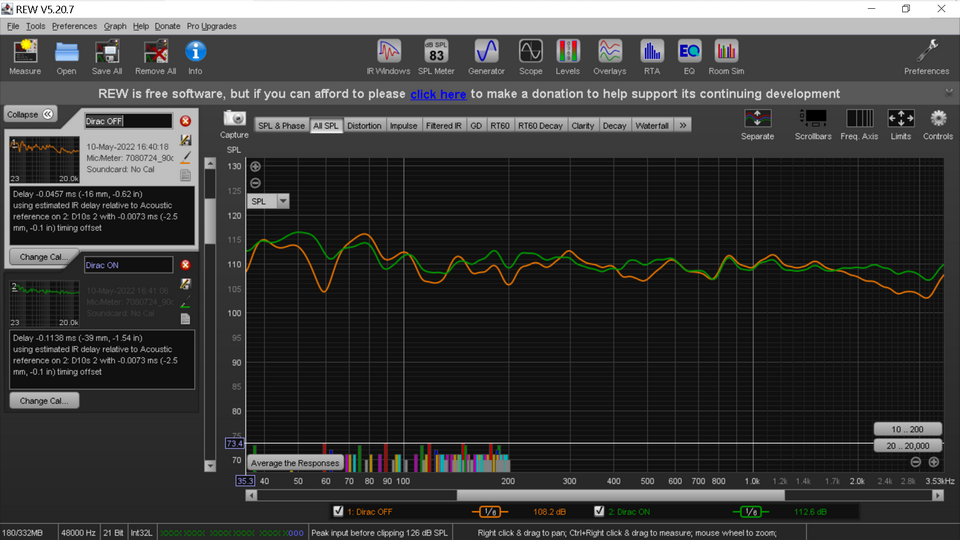Click the Average the Responses button

(x=294, y=463)
